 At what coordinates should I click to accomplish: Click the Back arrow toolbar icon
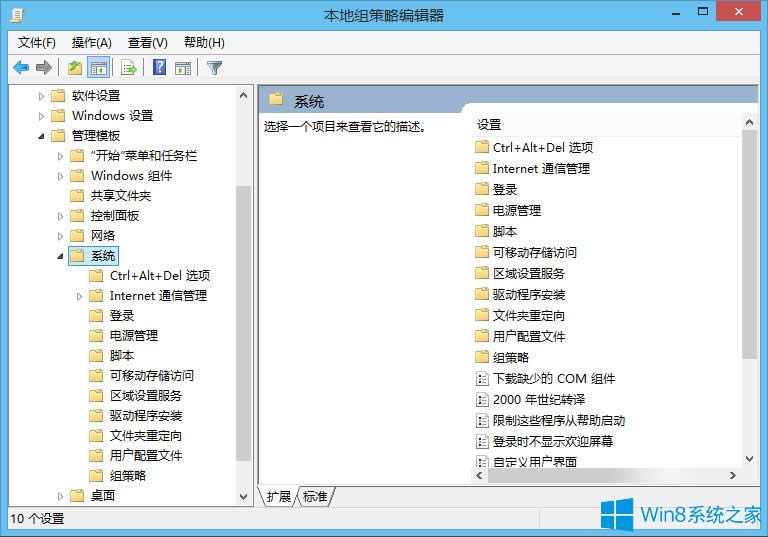pyautogui.click(x=21, y=68)
